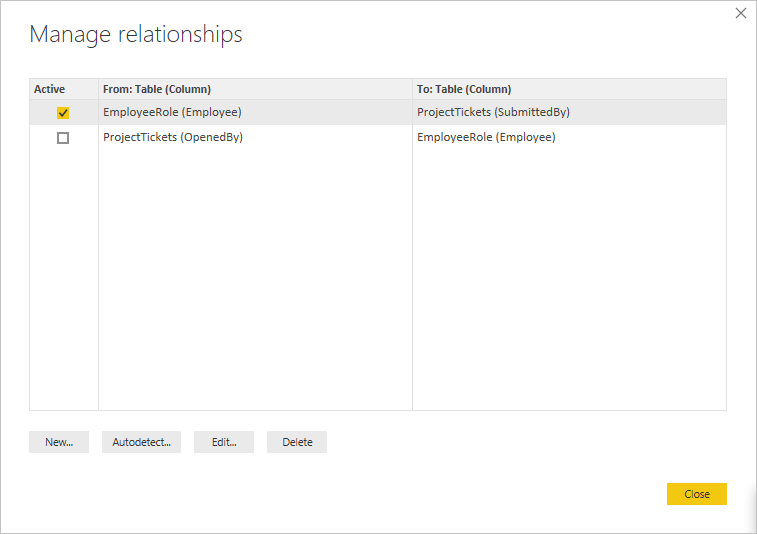Click empty area below the Active checkboxes
The height and width of the screenshot is (534, 757).
coord(64,280)
